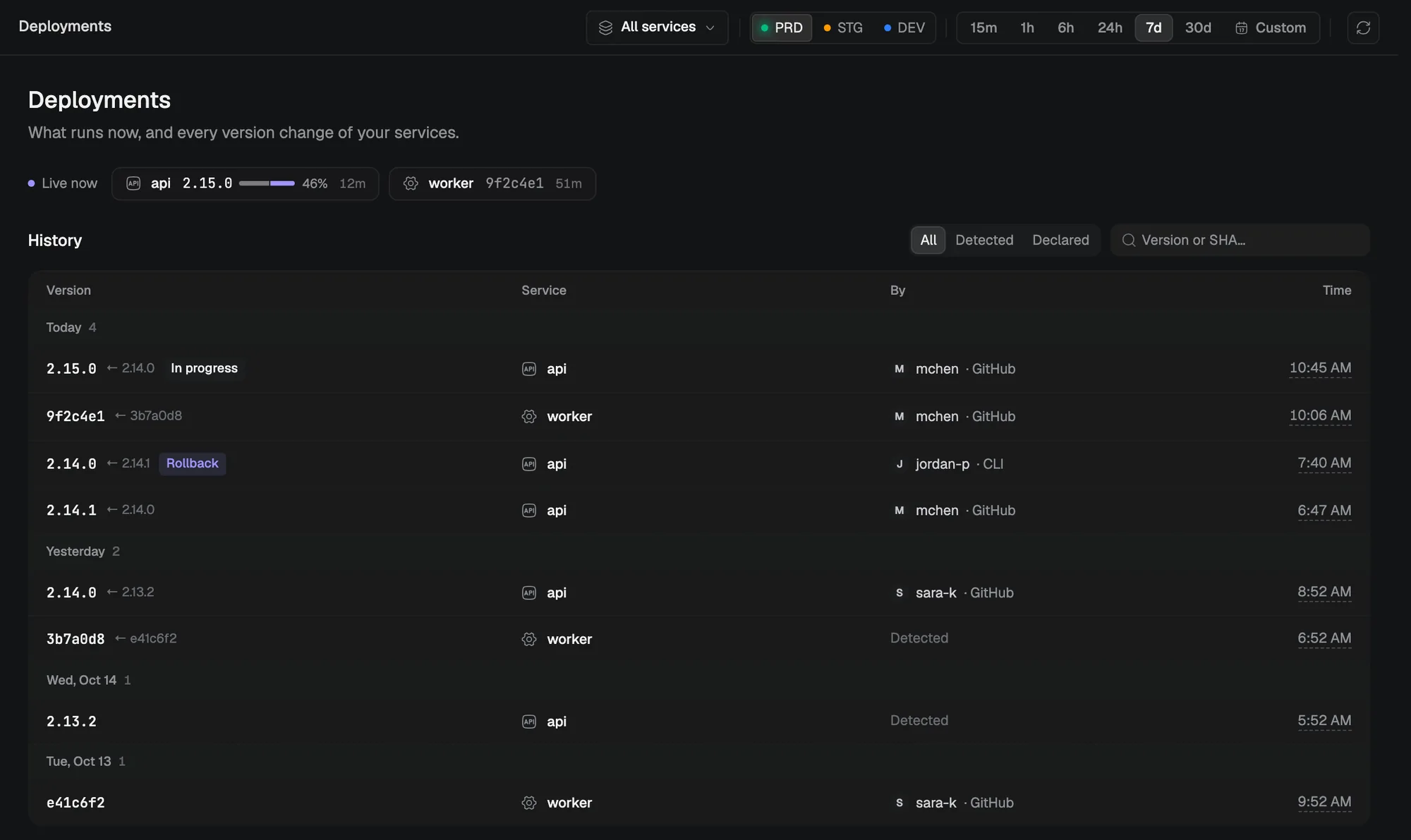Click the 6:52 AM timestamp
Screen dimensions: 1411x840
click(1324, 638)
